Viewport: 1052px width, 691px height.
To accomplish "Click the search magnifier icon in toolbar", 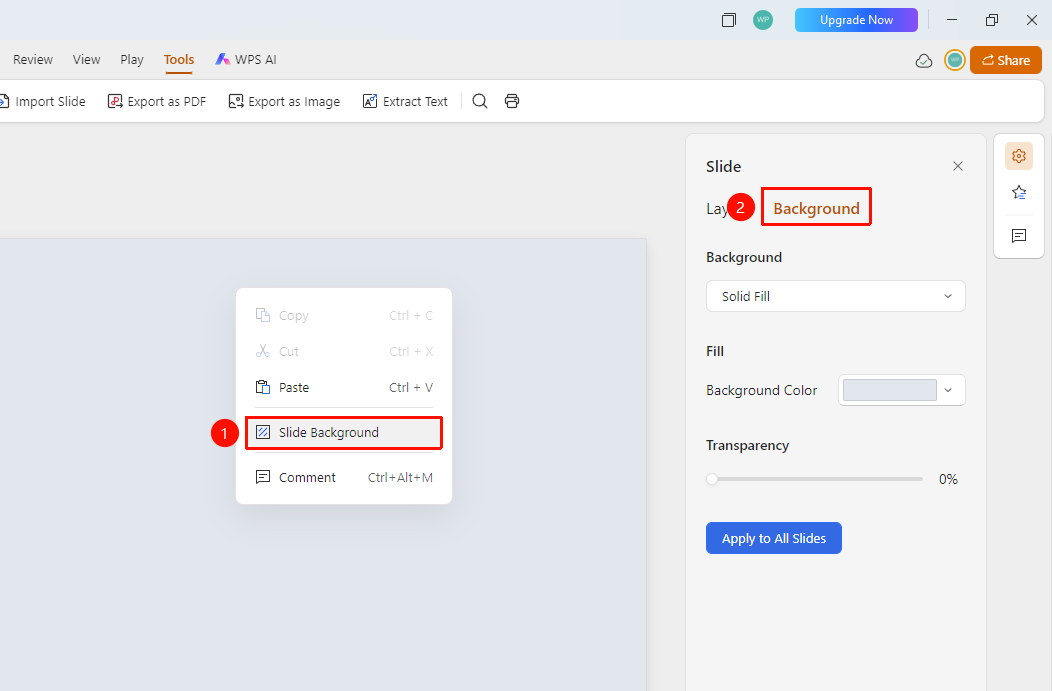I will point(480,101).
